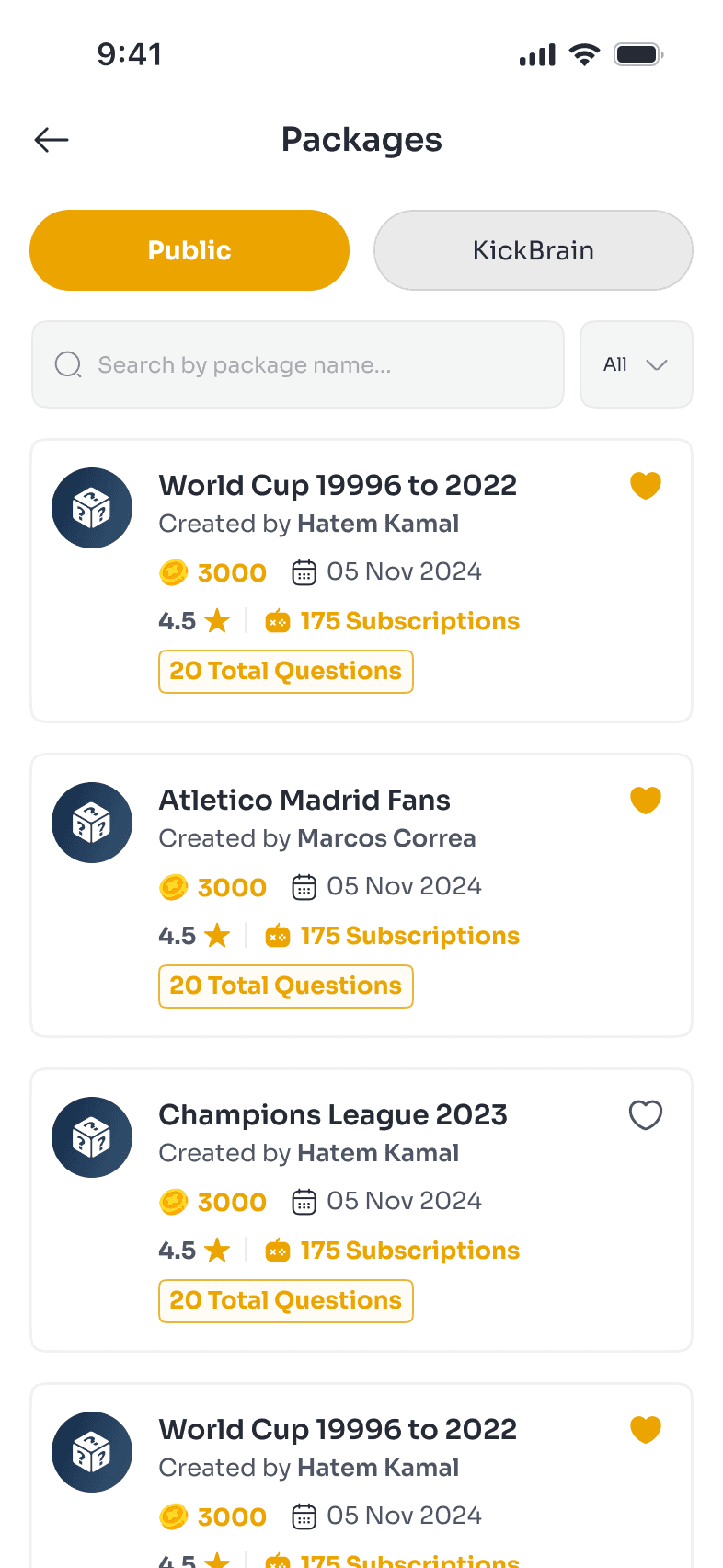
Task: Tap the back arrow icon
Action: click(x=52, y=140)
